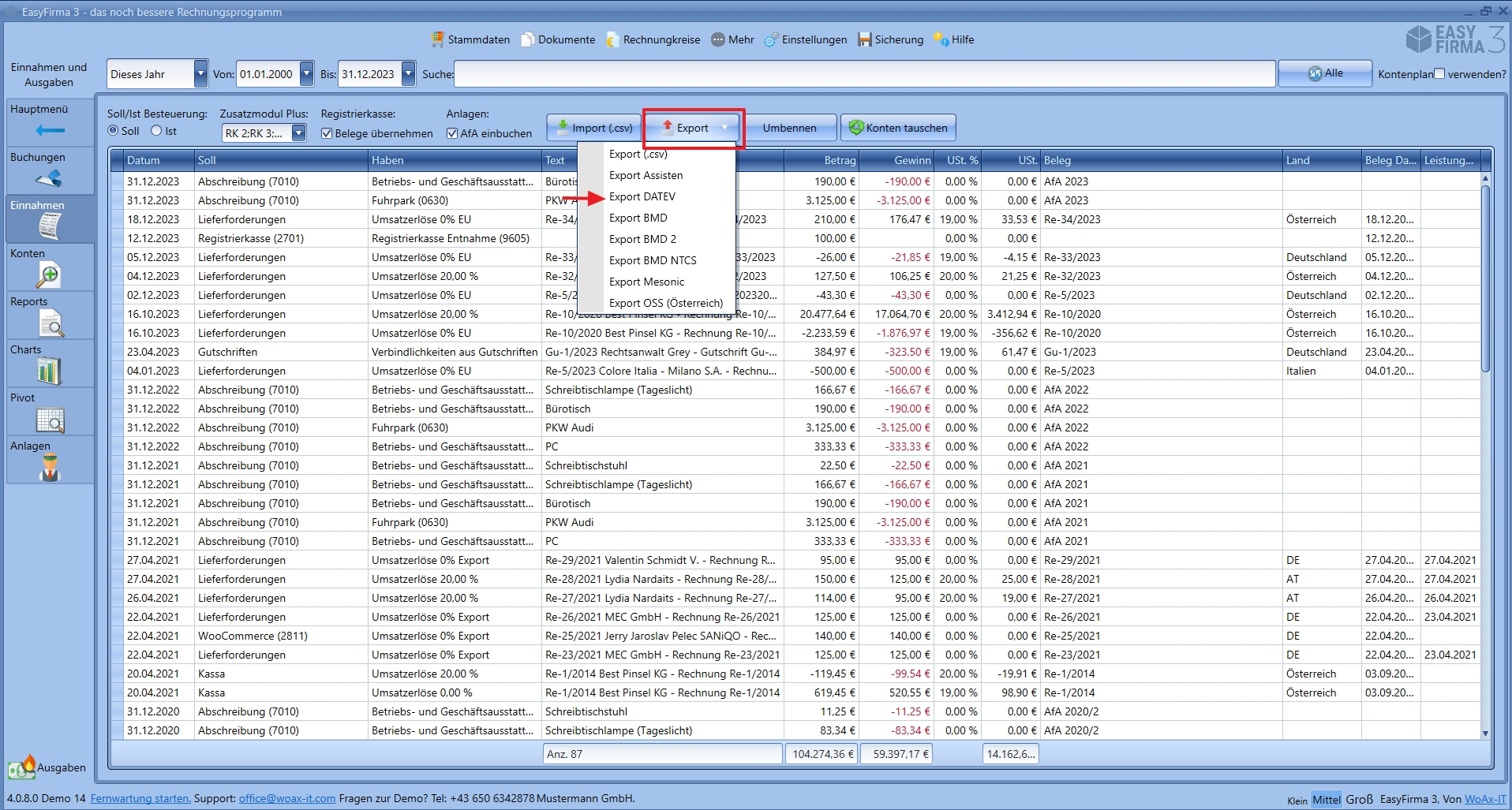Go back via Hauptmenü arrow icon
Image resolution: width=1512 pixels, height=810 pixels.
(50, 130)
